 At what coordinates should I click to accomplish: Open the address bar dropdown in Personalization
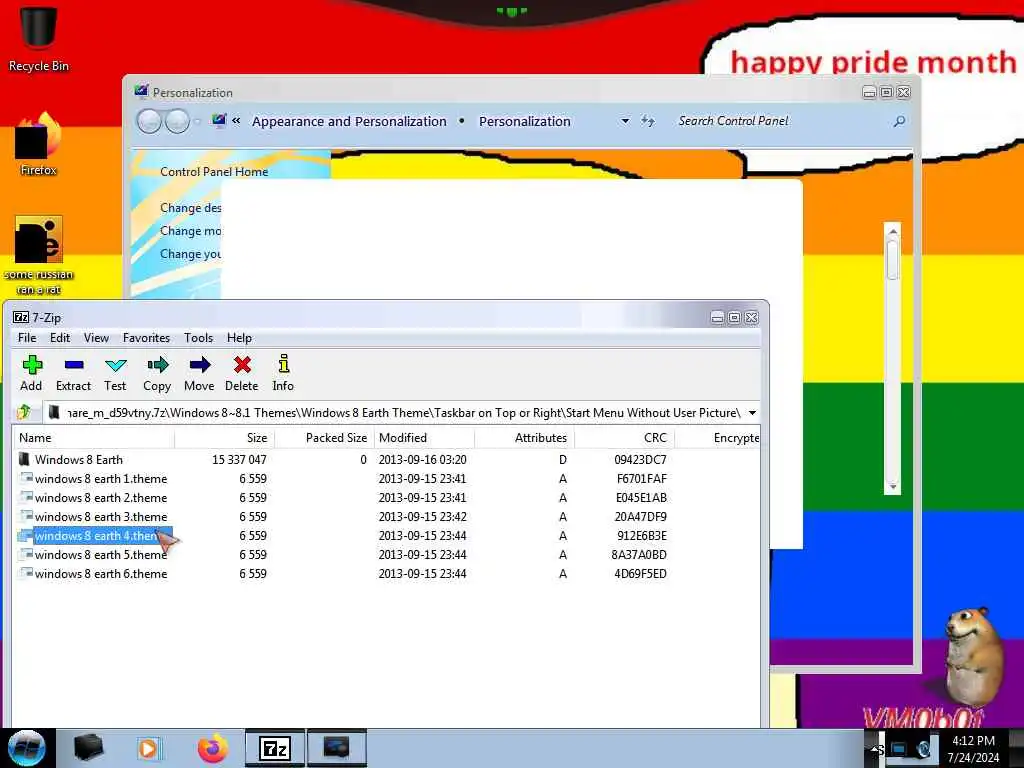(625, 121)
